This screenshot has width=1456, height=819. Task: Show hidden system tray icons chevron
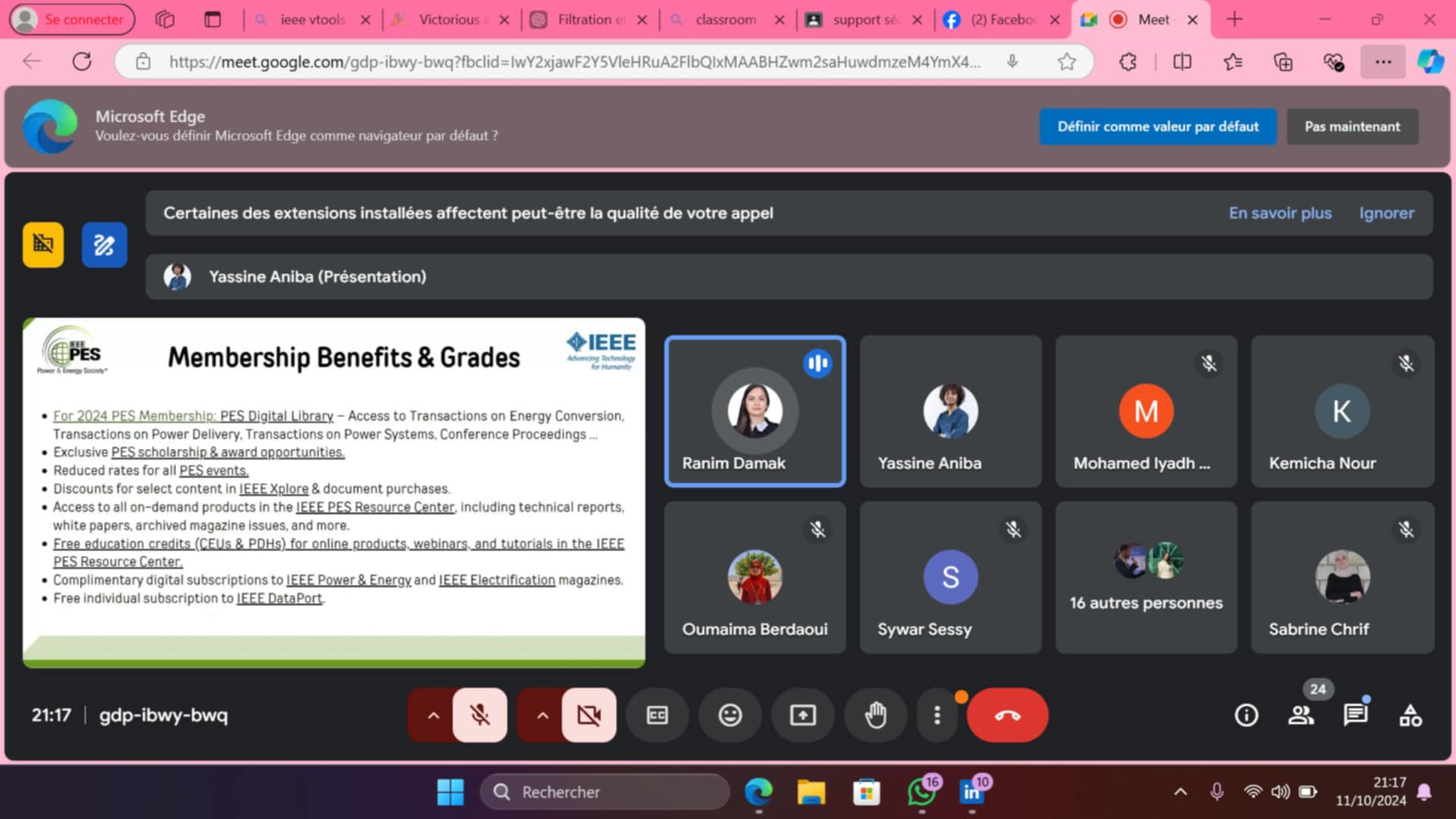pyautogui.click(x=1180, y=792)
